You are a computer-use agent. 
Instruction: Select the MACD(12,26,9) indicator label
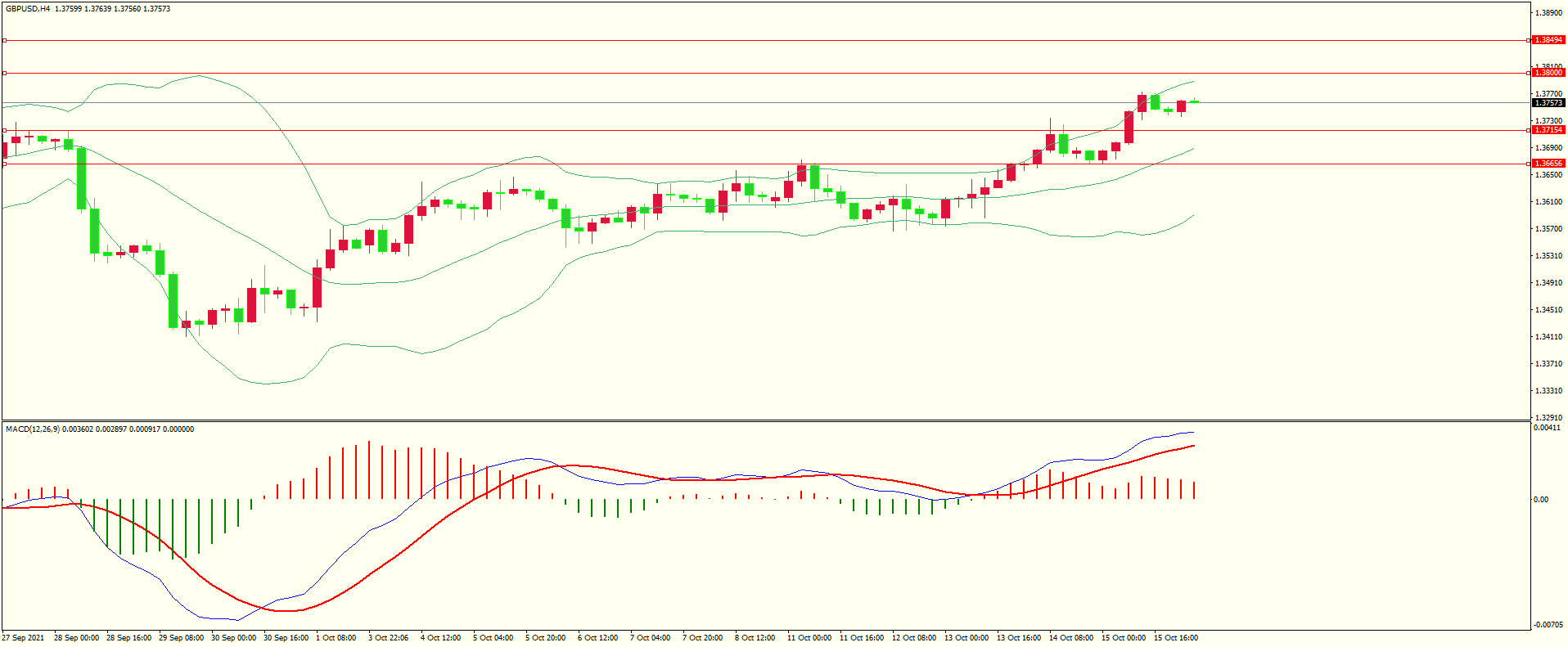pyautogui.click(x=31, y=429)
